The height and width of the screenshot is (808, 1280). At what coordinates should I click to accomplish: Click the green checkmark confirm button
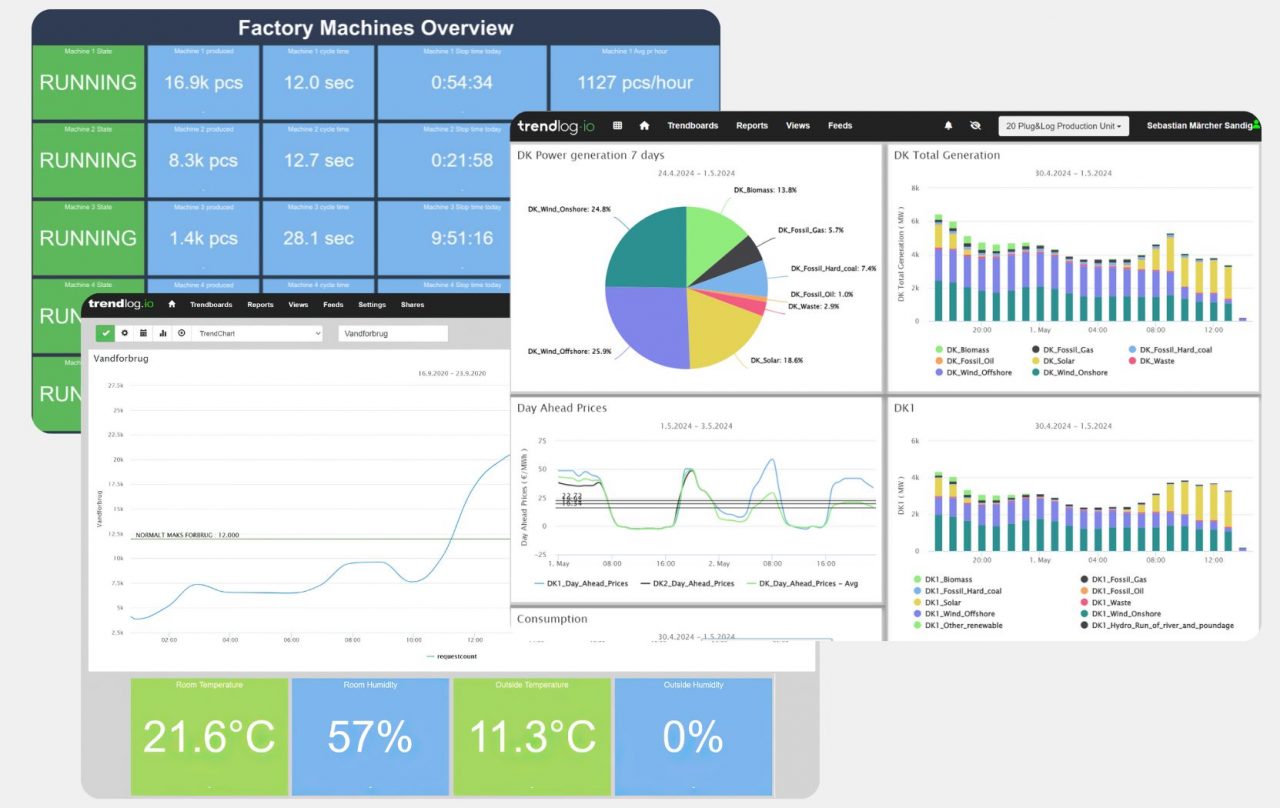tap(105, 332)
